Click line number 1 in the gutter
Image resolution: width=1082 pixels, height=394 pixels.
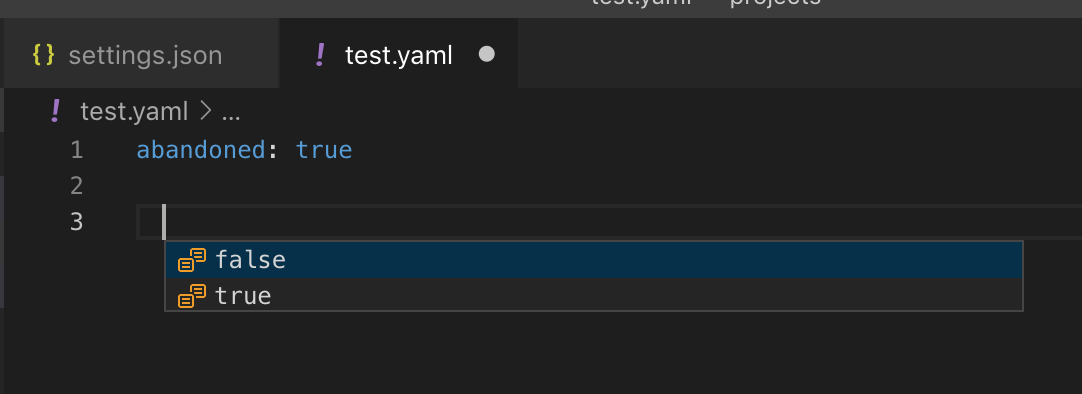click(77, 150)
